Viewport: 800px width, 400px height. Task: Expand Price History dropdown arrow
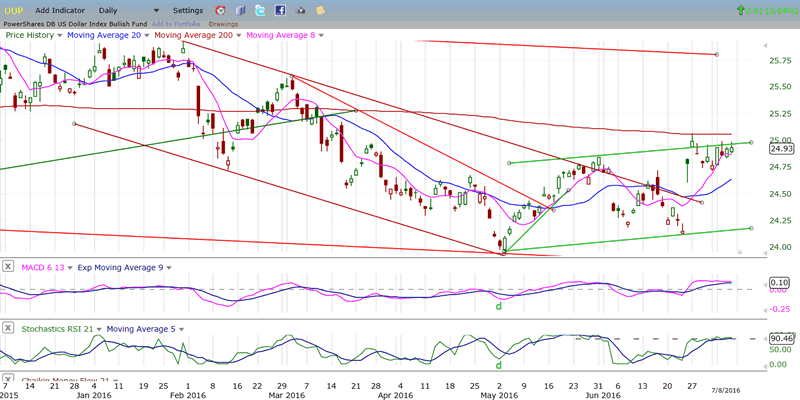(59, 35)
